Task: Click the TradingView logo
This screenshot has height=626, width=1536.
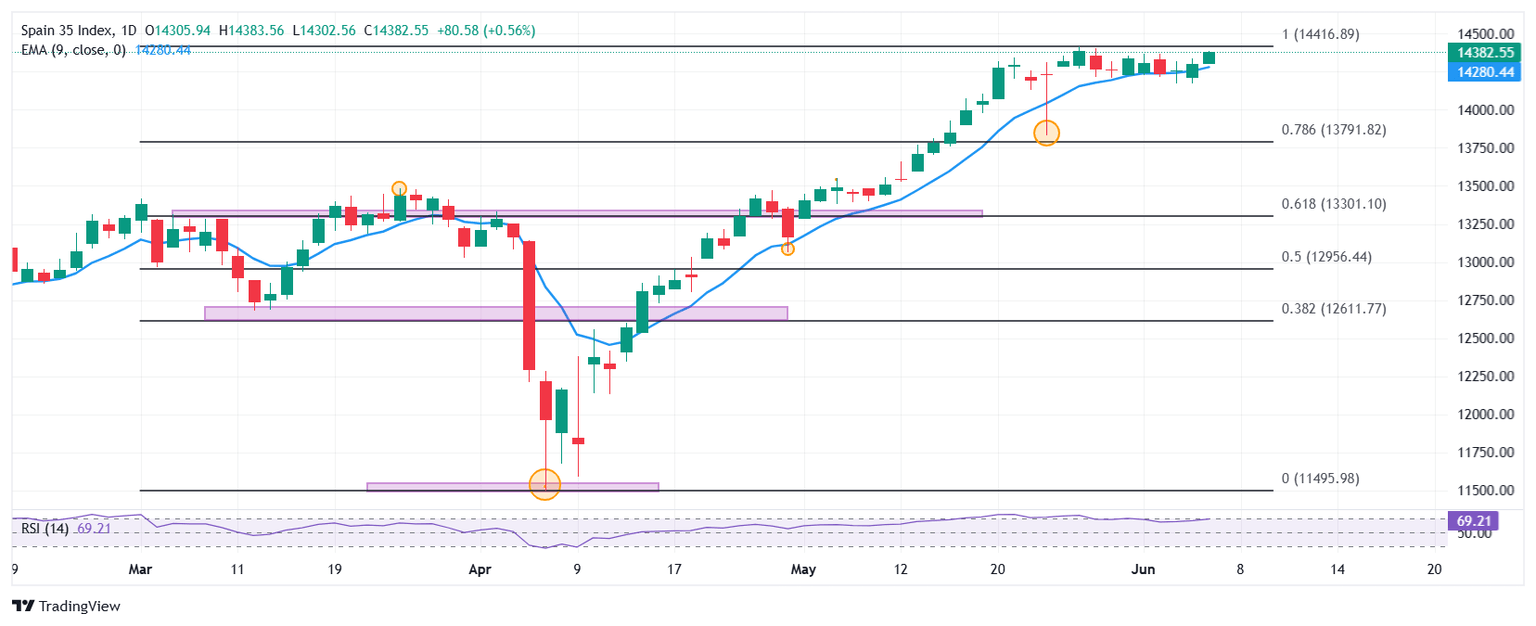Action: 65,606
